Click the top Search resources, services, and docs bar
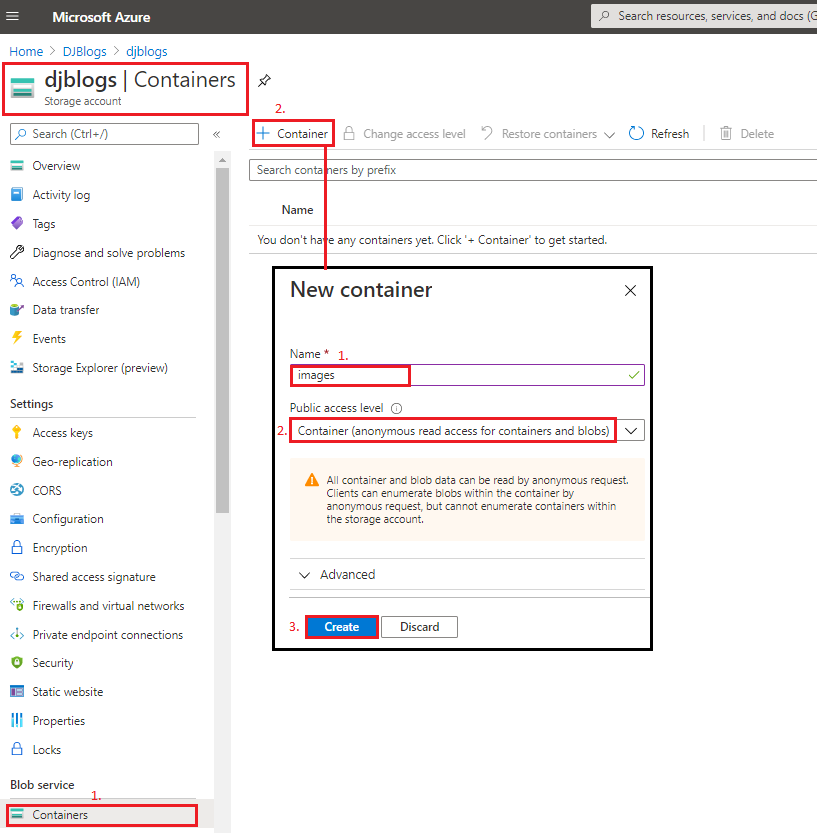The image size is (817, 833). [x=704, y=16]
